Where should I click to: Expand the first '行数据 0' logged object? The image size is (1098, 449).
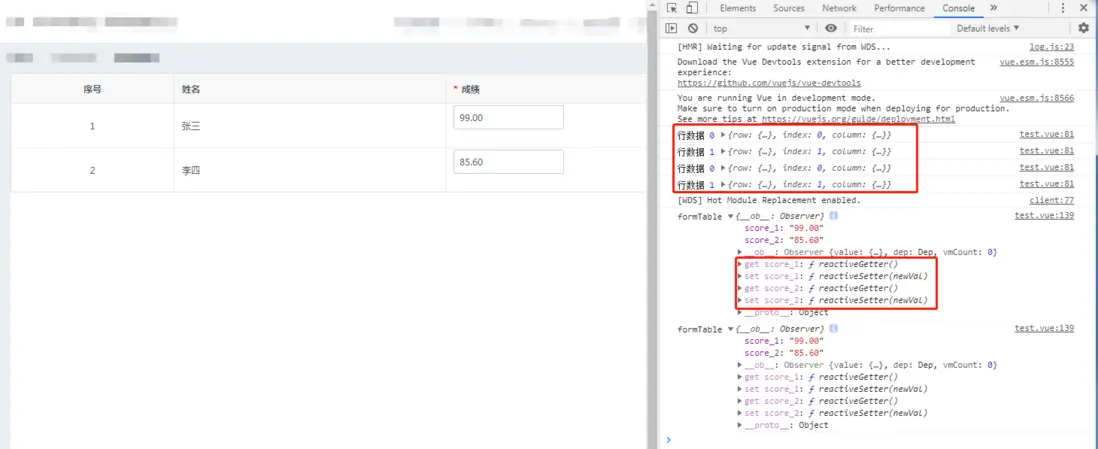pyautogui.click(x=723, y=134)
